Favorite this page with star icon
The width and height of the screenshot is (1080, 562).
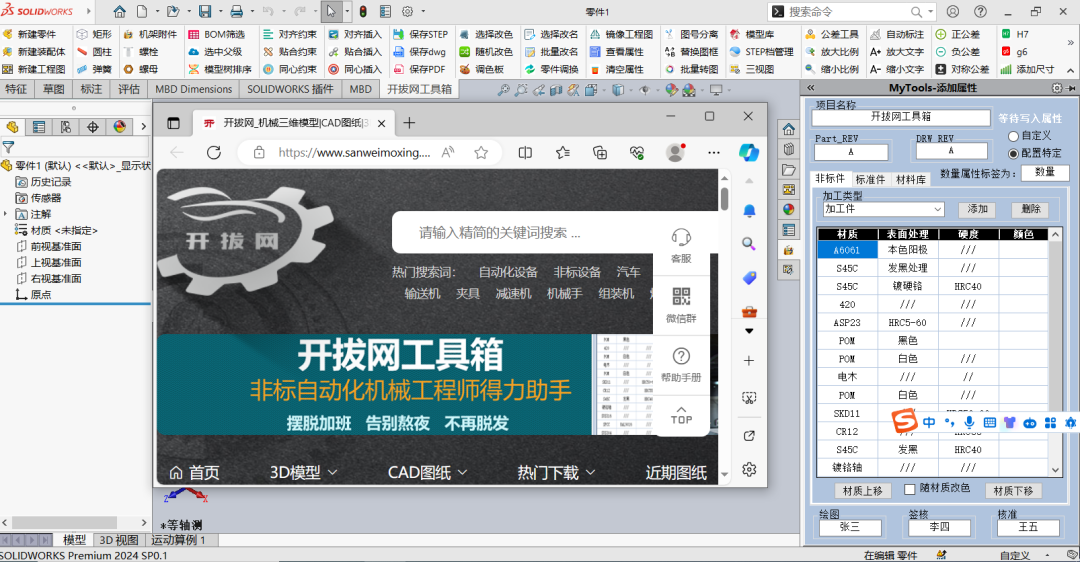coord(481,152)
